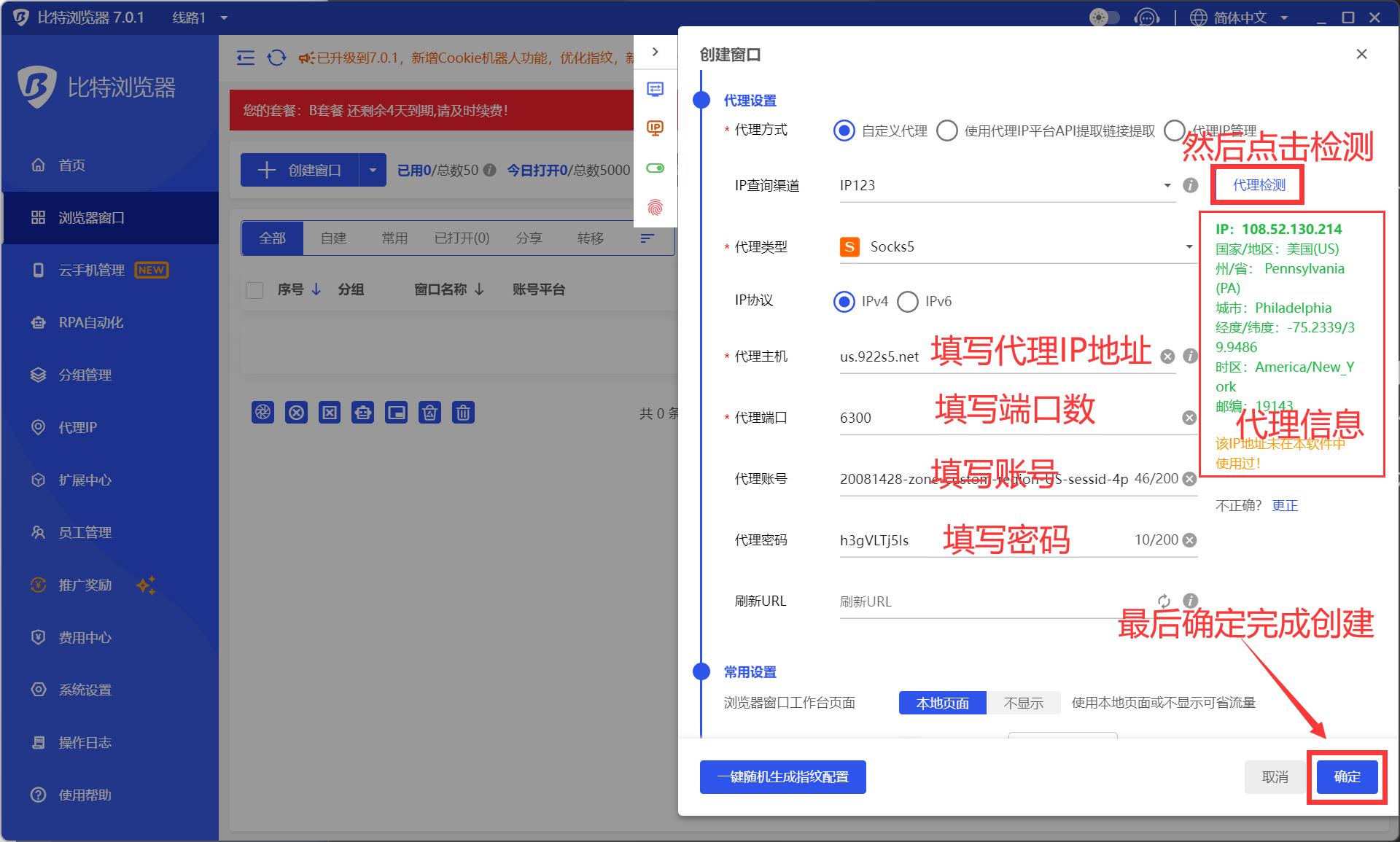Click the squared X batch action icon
Viewport: 1400px width, 842px height.
pos(330,413)
